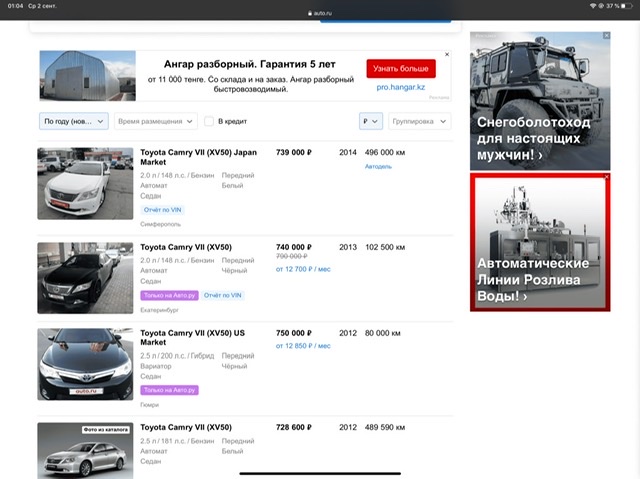Enable the В кредит checkbox
Image resolution: width=640 pixels, height=479 pixels.
[x=209, y=121]
